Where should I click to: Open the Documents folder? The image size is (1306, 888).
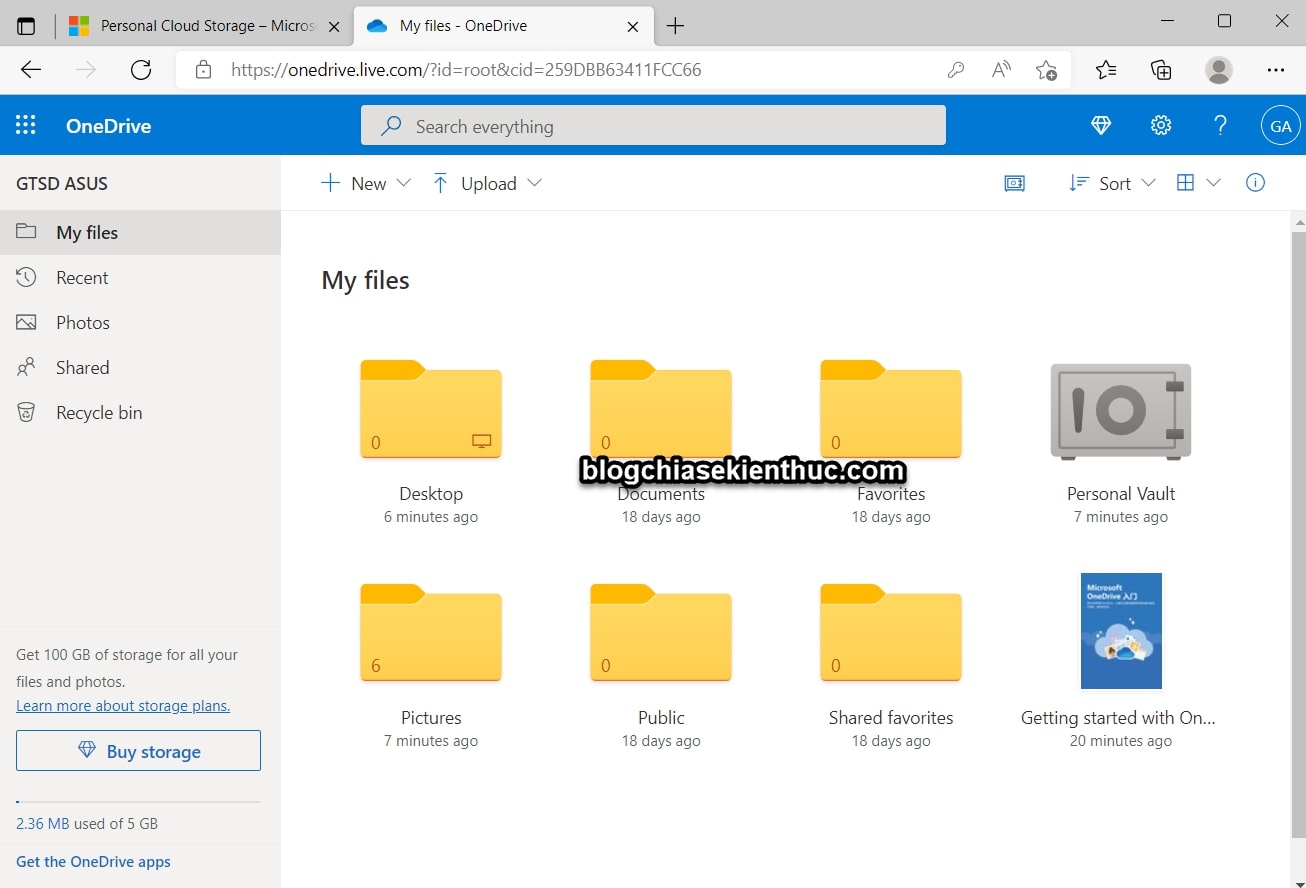[x=661, y=409]
